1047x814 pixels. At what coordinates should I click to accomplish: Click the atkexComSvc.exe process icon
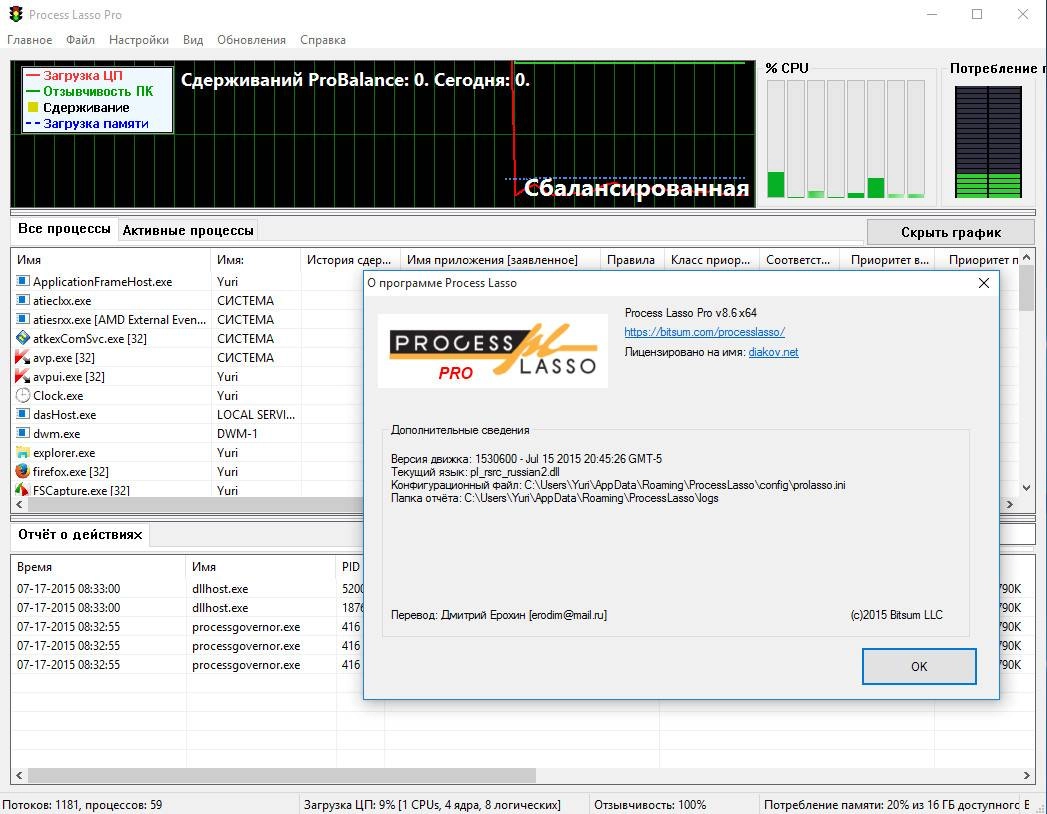click(23, 338)
